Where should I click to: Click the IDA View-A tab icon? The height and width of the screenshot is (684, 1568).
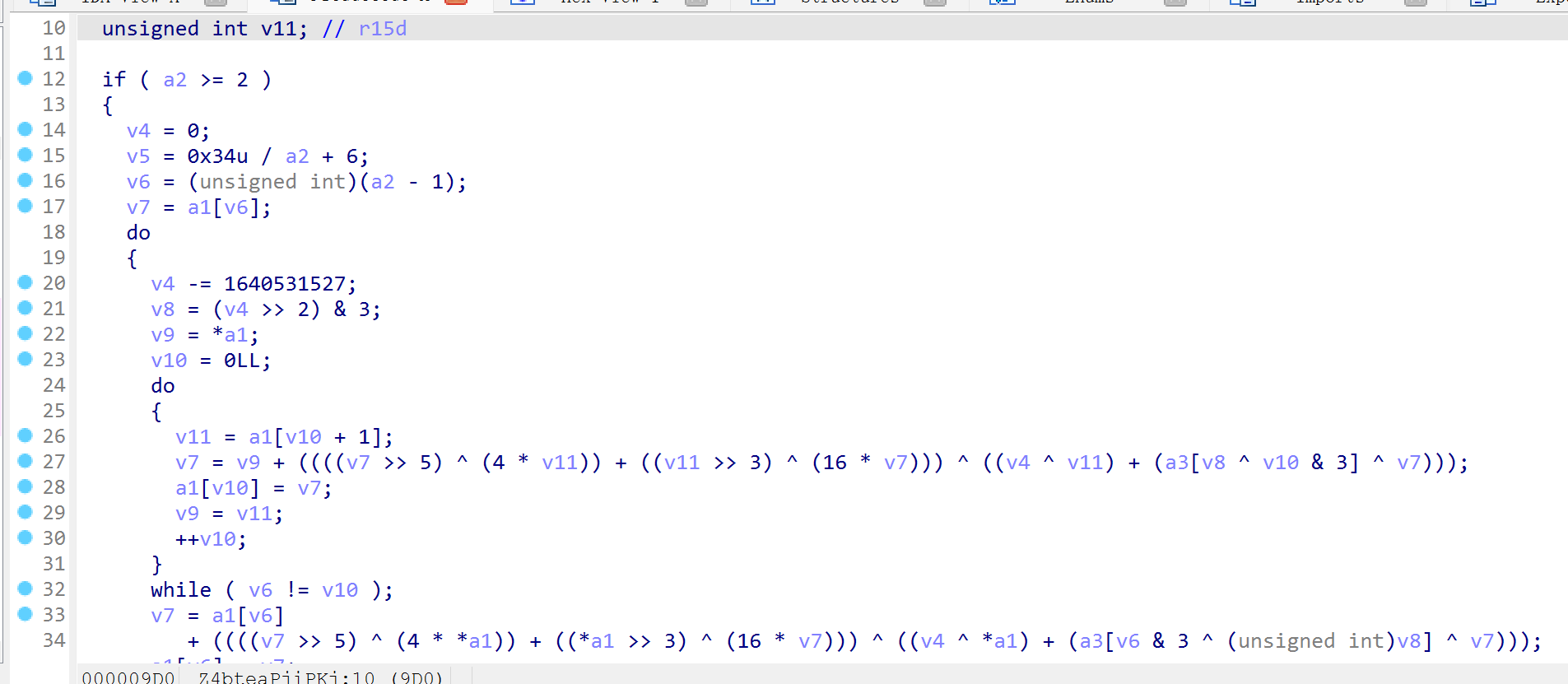pyautogui.click(x=42, y=2)
